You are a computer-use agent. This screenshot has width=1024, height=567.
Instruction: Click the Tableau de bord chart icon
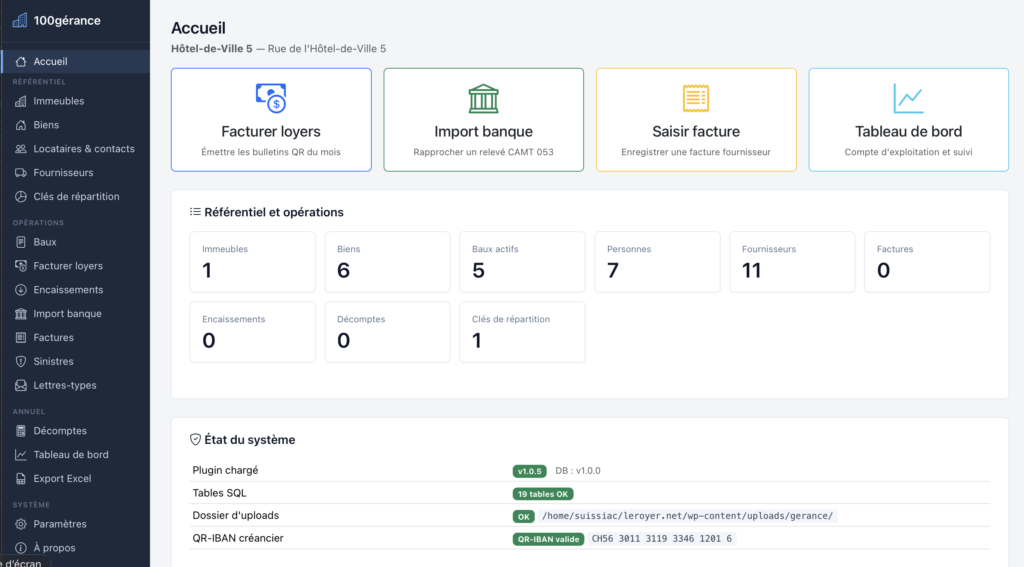pyautogui.click(x=908, y=99)
